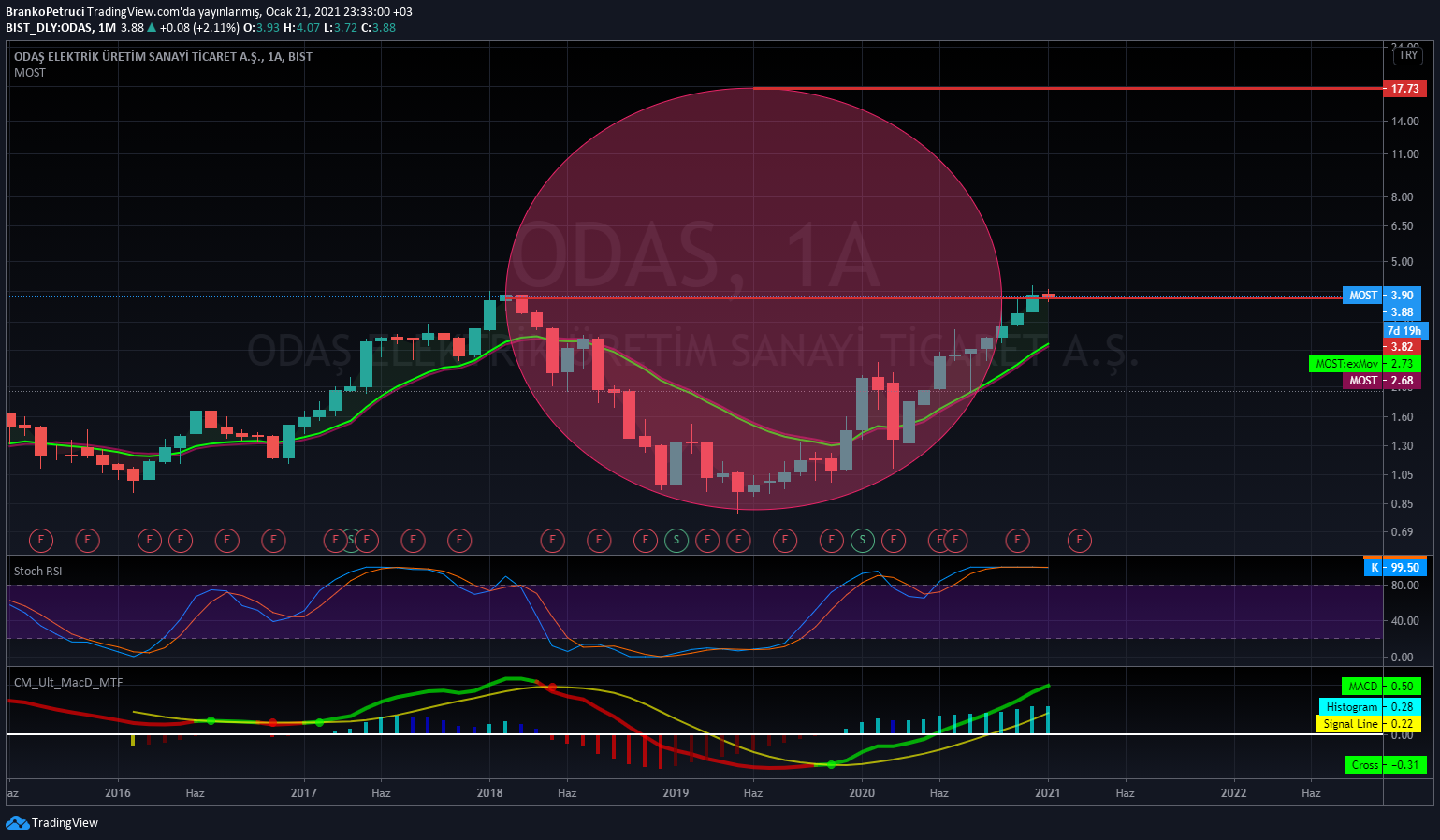Click the 2016 label on time axis
This screenshot has height=840, width=1440.
click(118, 793)
